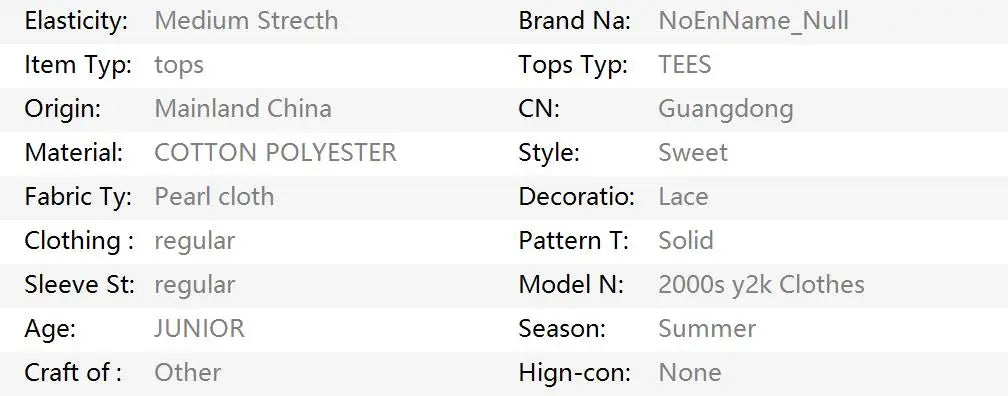Image resolution: width=1008 pixels, height=396 pixels.
Task: Click the Hign-con label
Action: pos(575,373)
